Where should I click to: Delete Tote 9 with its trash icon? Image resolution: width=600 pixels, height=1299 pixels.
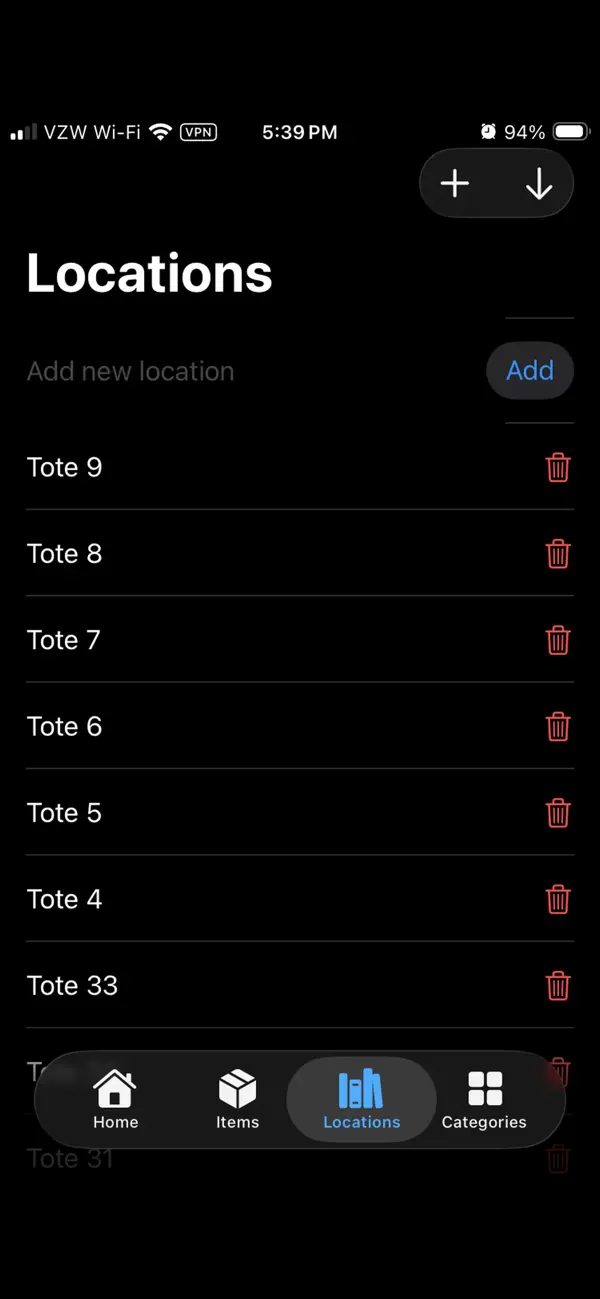click(x=558, y=467)
